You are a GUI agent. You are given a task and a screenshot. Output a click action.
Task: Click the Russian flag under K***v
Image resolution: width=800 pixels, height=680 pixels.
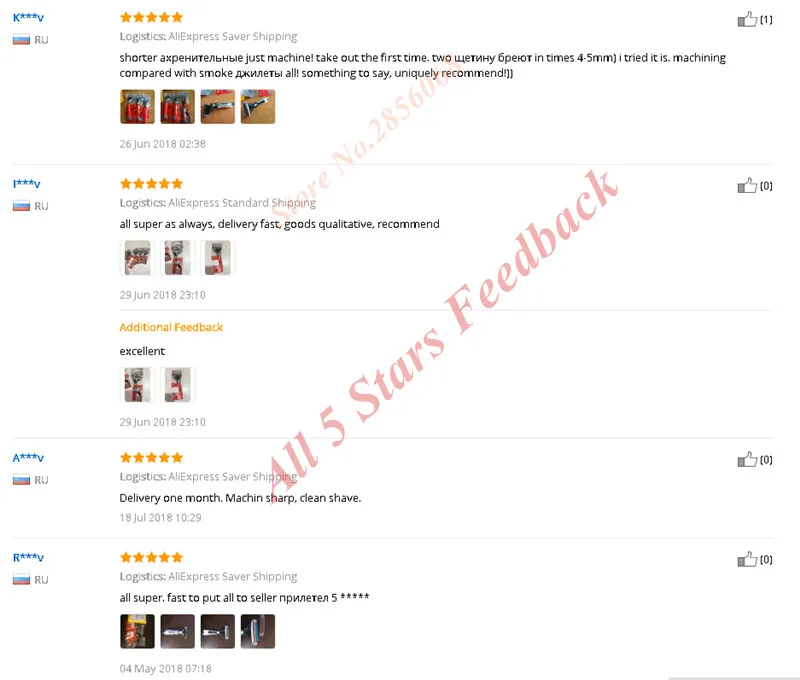click(x=21, y=39)
